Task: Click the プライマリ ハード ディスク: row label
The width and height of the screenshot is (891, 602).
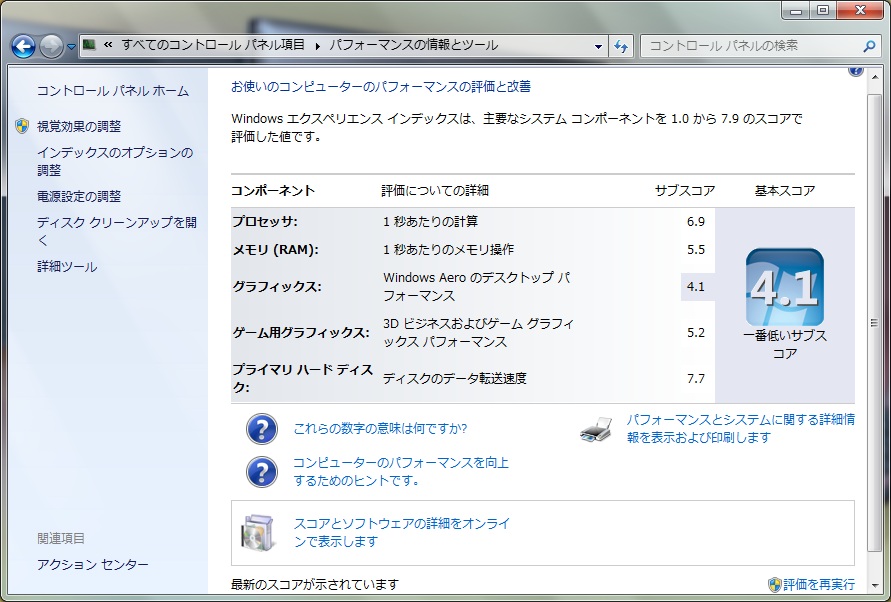Action: click(302, 378)
